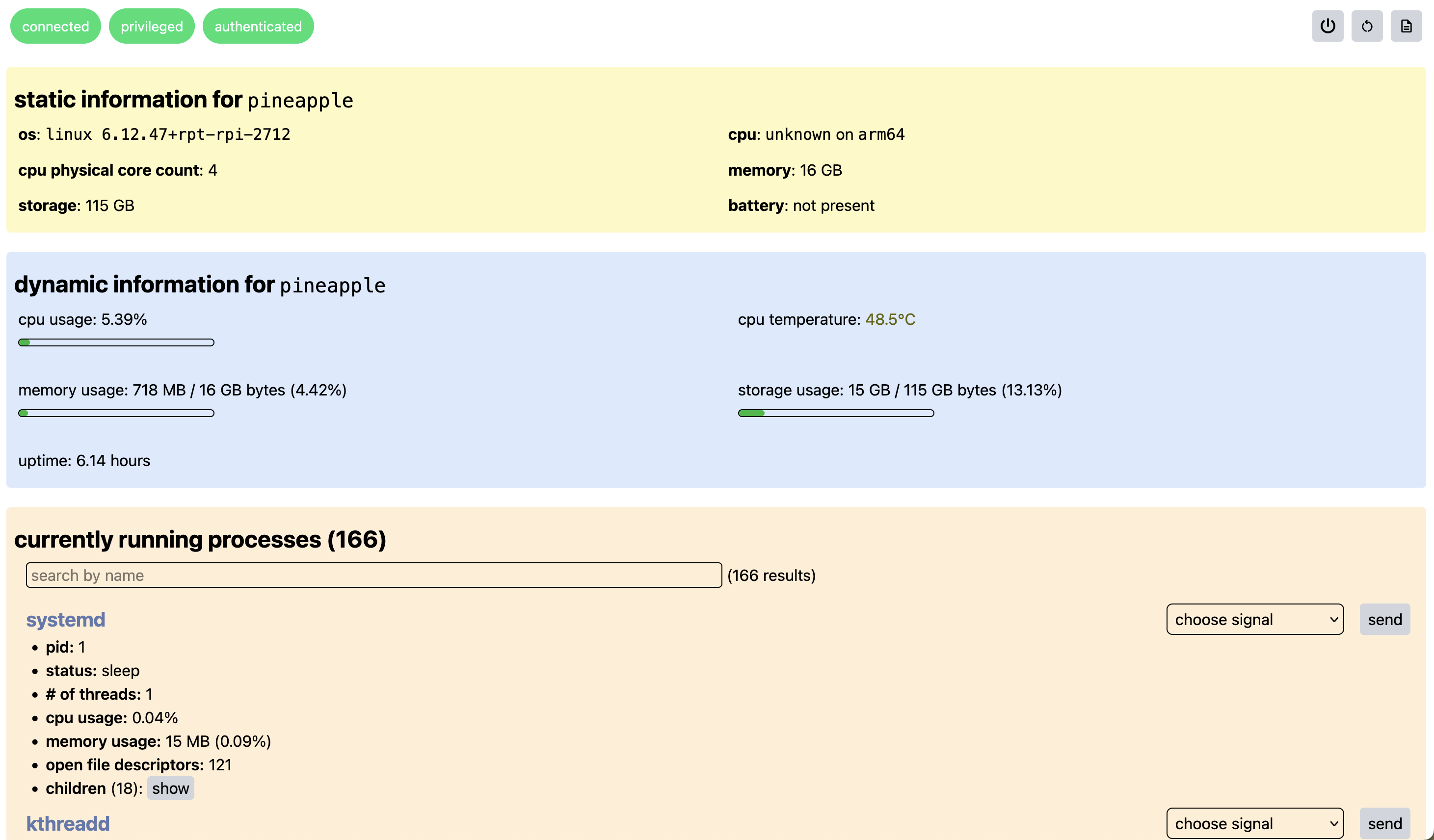Send the chosen signal to systemd

tap(1384, 619)
